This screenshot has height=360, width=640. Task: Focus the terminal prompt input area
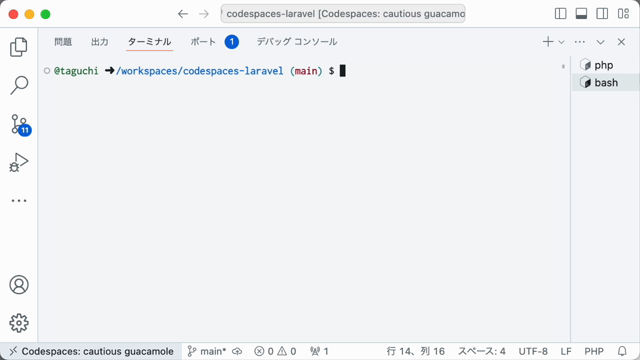point(342,71)
